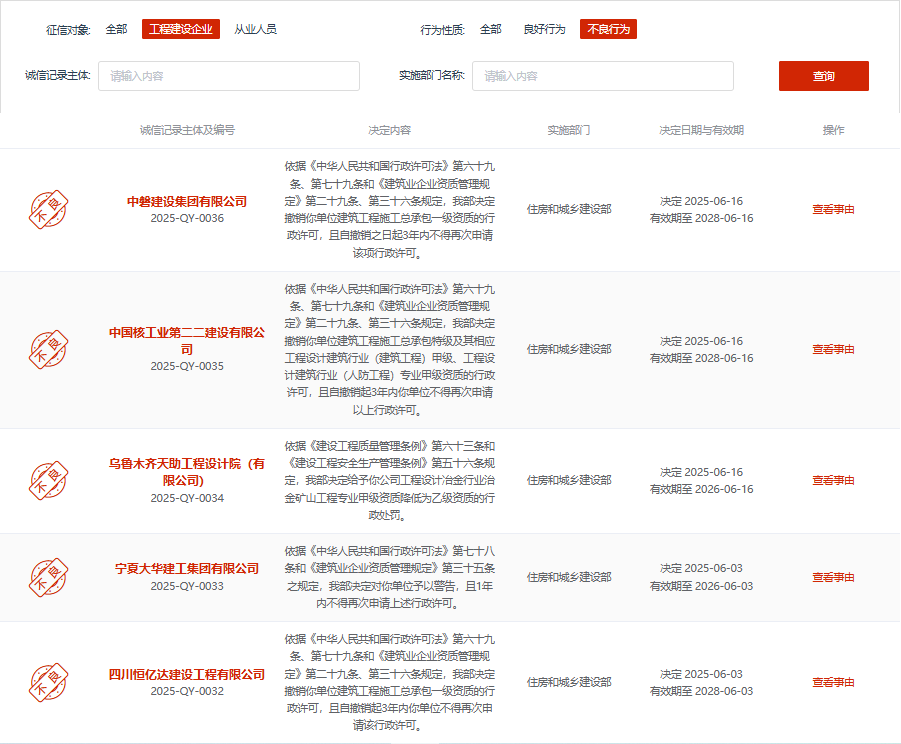The height and width of the screenshot is (744, 901).
Task: Switch to the 工程建设企业 tab
Action: pyautogui.click(x=182, y=30)
